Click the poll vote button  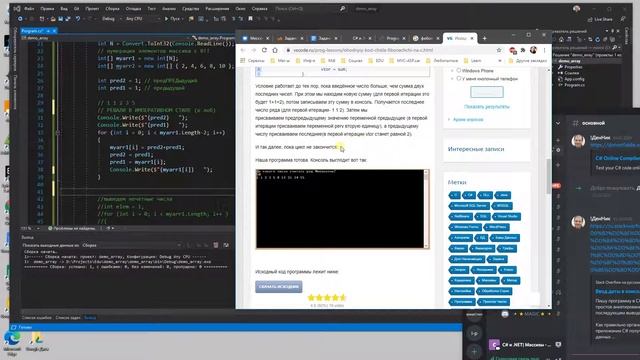[487, 92]
